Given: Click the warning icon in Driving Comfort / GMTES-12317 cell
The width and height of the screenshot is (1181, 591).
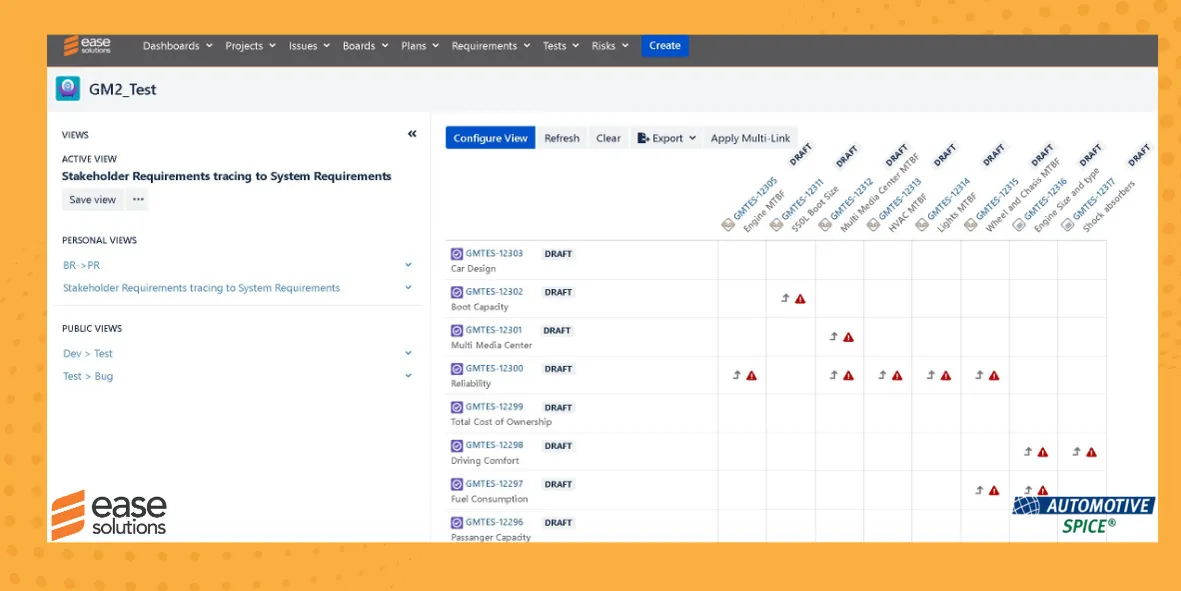Looking at the screenshot, I should click(1091, 452).
